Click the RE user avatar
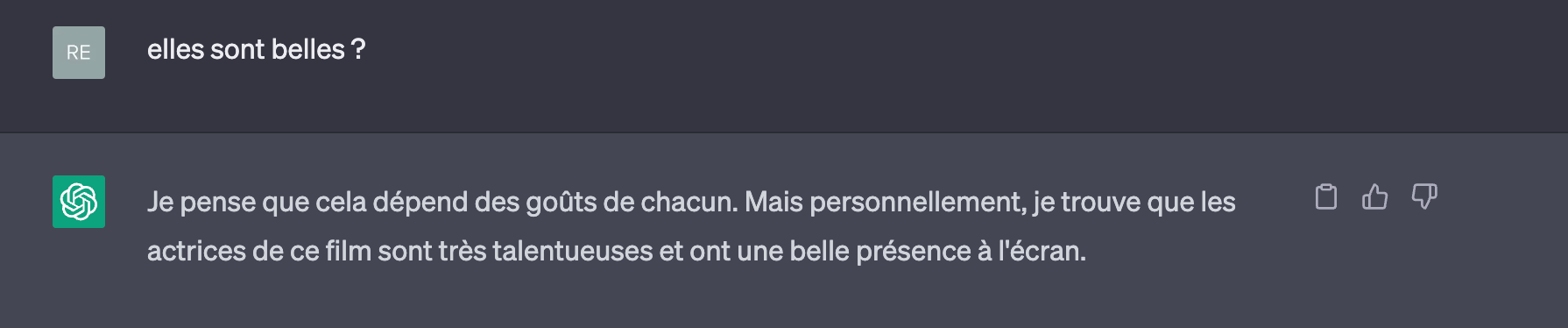Viewport: 1568px width, 328px height. 79,53
